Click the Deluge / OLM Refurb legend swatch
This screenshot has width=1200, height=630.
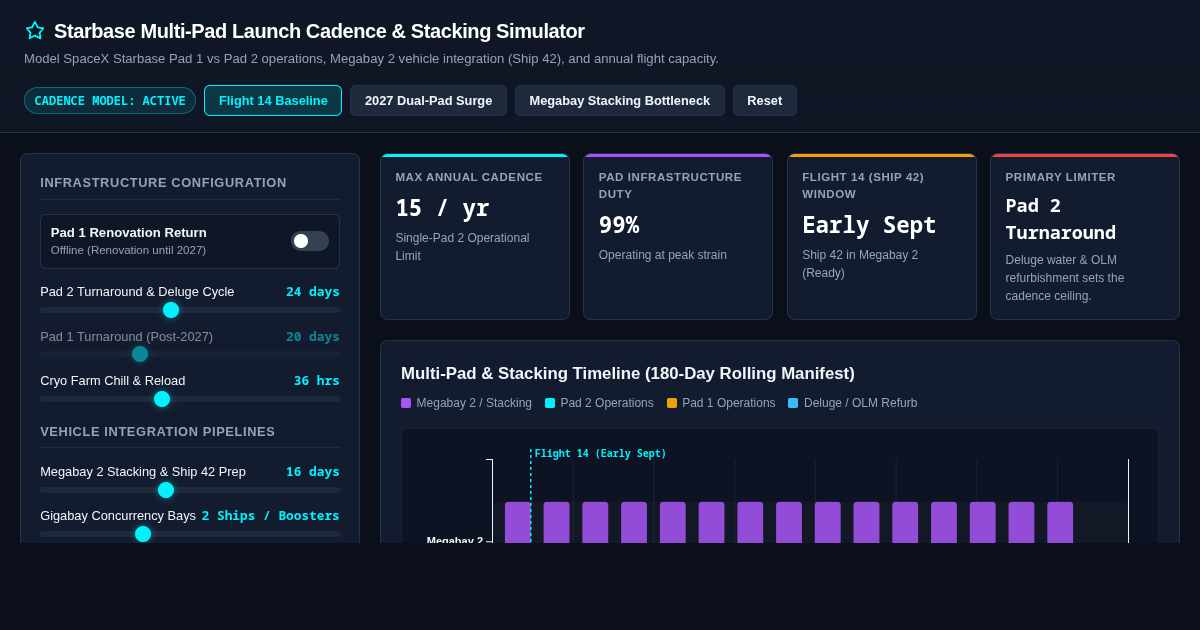tap(793, 403)
